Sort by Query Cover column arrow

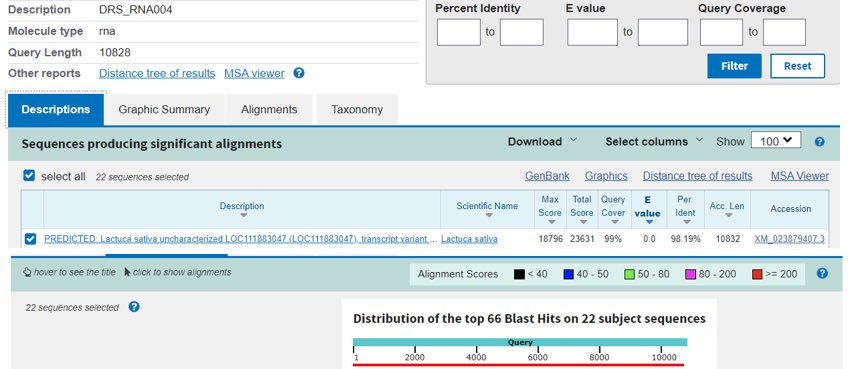[x=615, y=222]
